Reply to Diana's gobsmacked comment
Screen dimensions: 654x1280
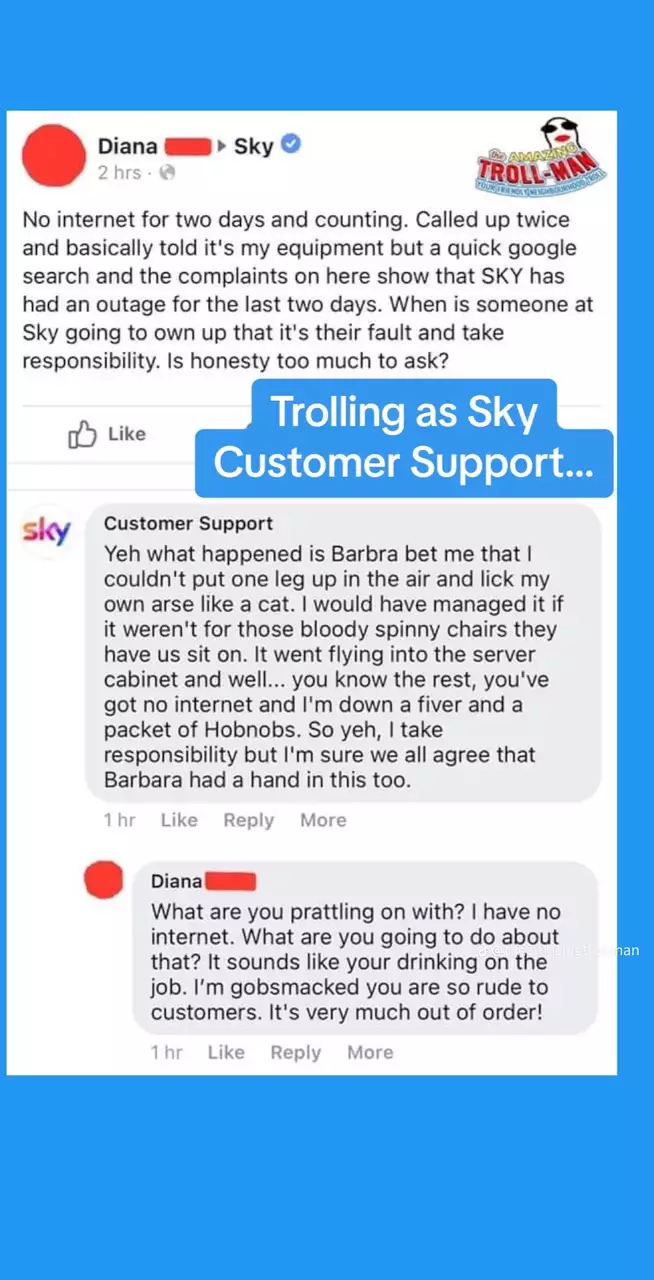pos(295,1052)
